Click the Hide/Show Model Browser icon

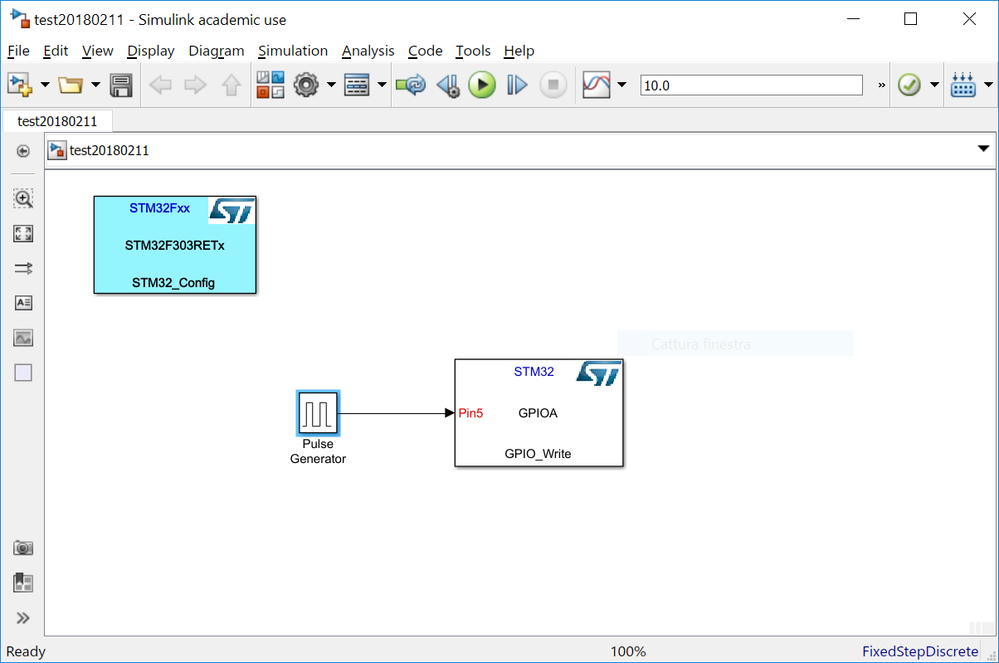point(23,151)
